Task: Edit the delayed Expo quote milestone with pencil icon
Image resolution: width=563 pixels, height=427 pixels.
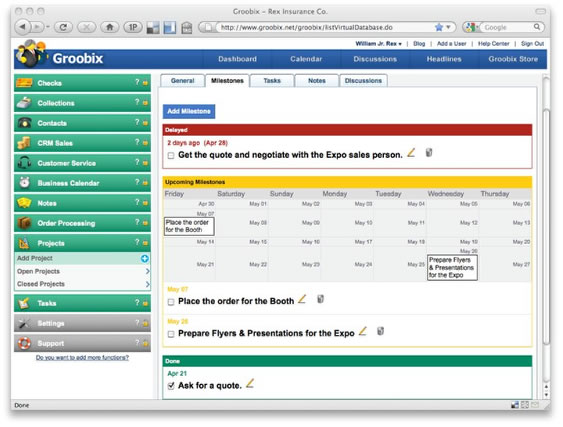Action: tap(411, 153)
